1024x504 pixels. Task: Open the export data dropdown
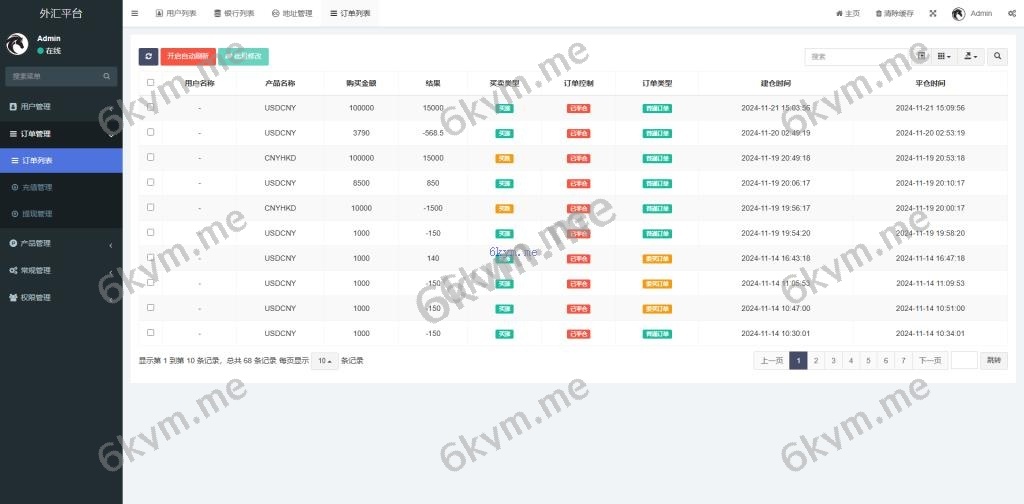[x=970, y=57]
